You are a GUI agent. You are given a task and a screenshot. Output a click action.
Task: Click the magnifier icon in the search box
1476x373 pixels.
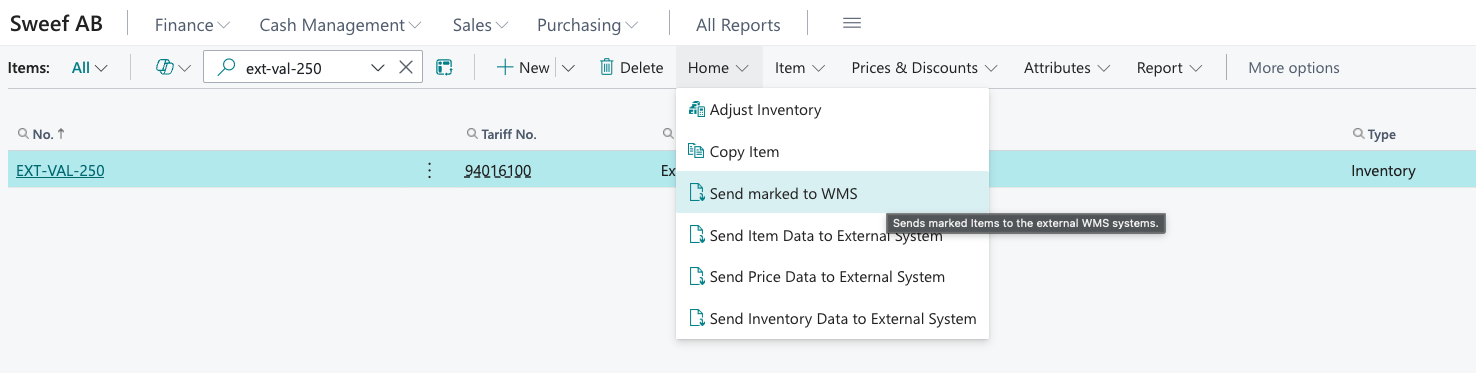point(227,67)
